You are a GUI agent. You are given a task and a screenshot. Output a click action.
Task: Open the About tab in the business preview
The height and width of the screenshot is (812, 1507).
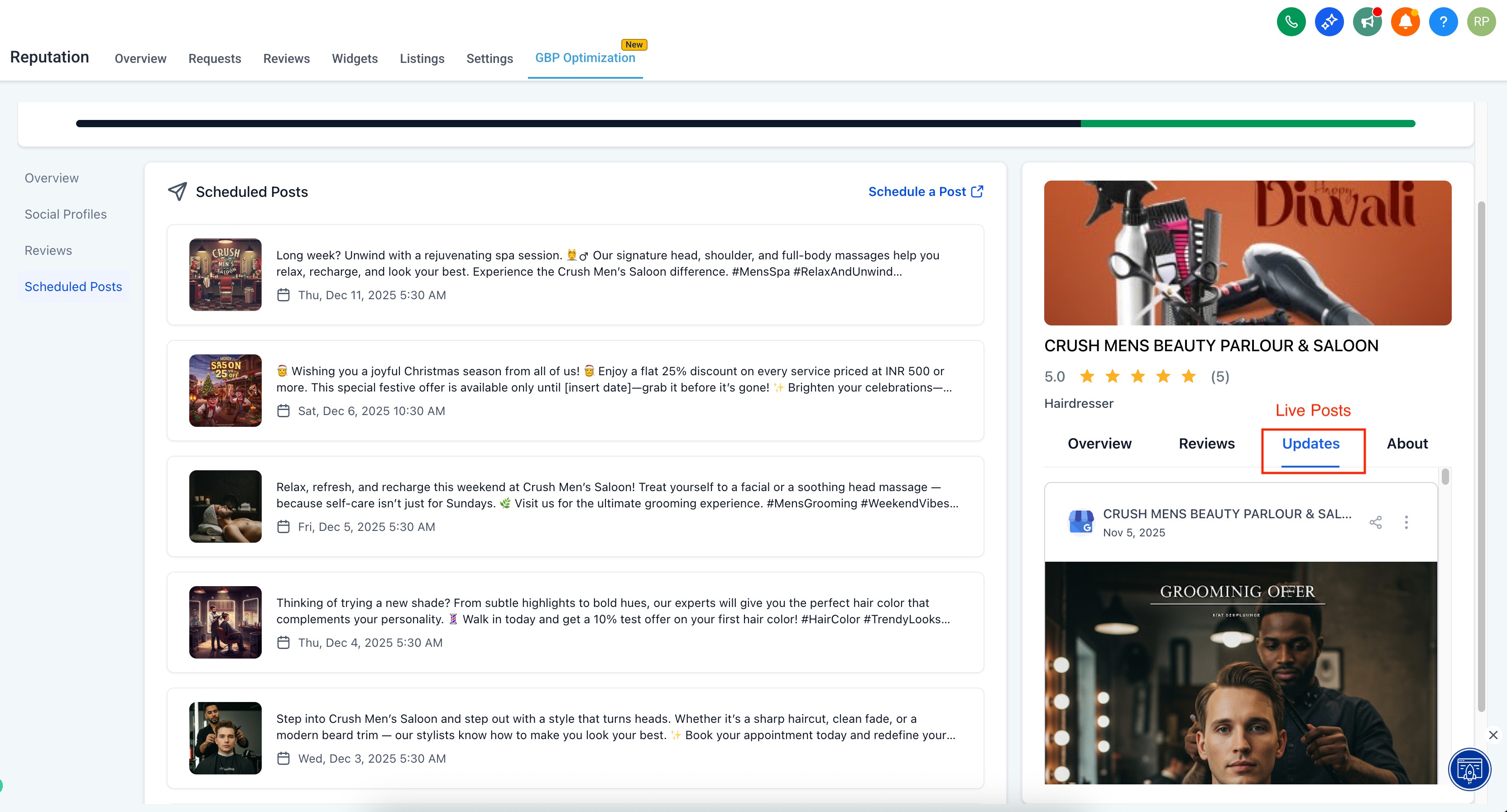(1407, 444)
